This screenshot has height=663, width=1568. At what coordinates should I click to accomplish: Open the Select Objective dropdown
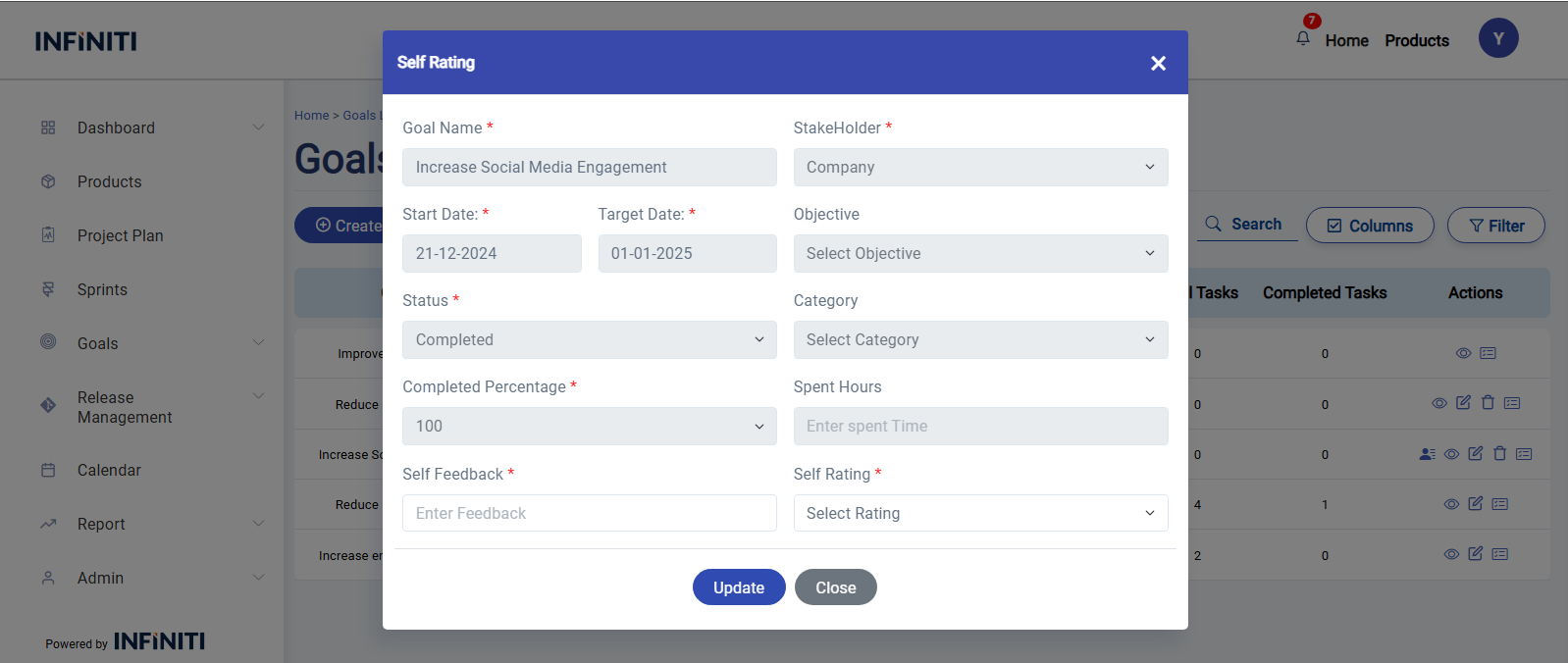click(x=980, y=253)
